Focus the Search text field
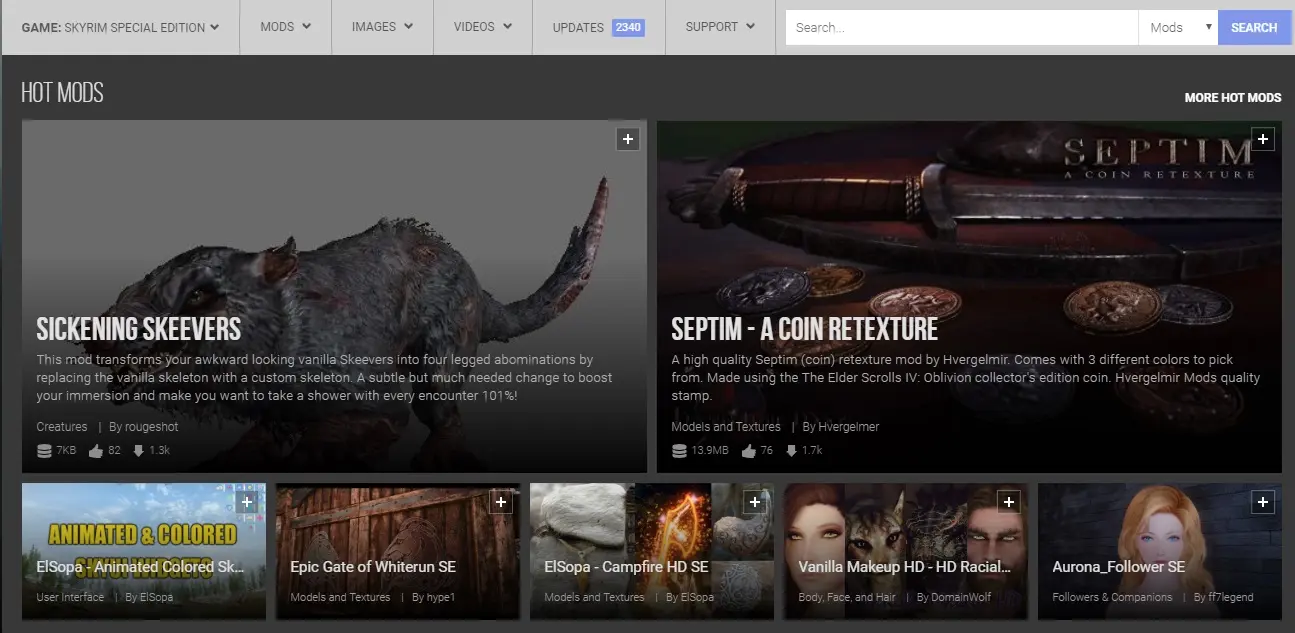Image resolution: width=1295 pixels, height=633 pixels. coord(962,28)
